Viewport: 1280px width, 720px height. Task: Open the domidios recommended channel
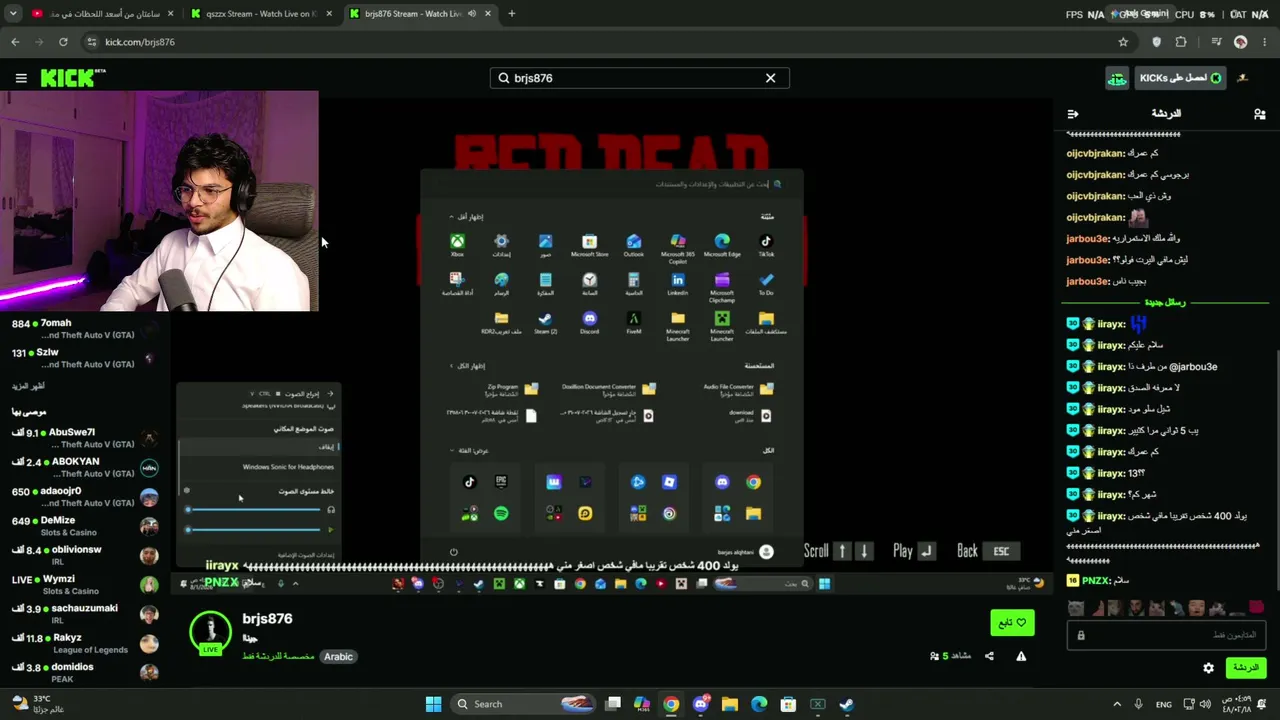[85, 672]
